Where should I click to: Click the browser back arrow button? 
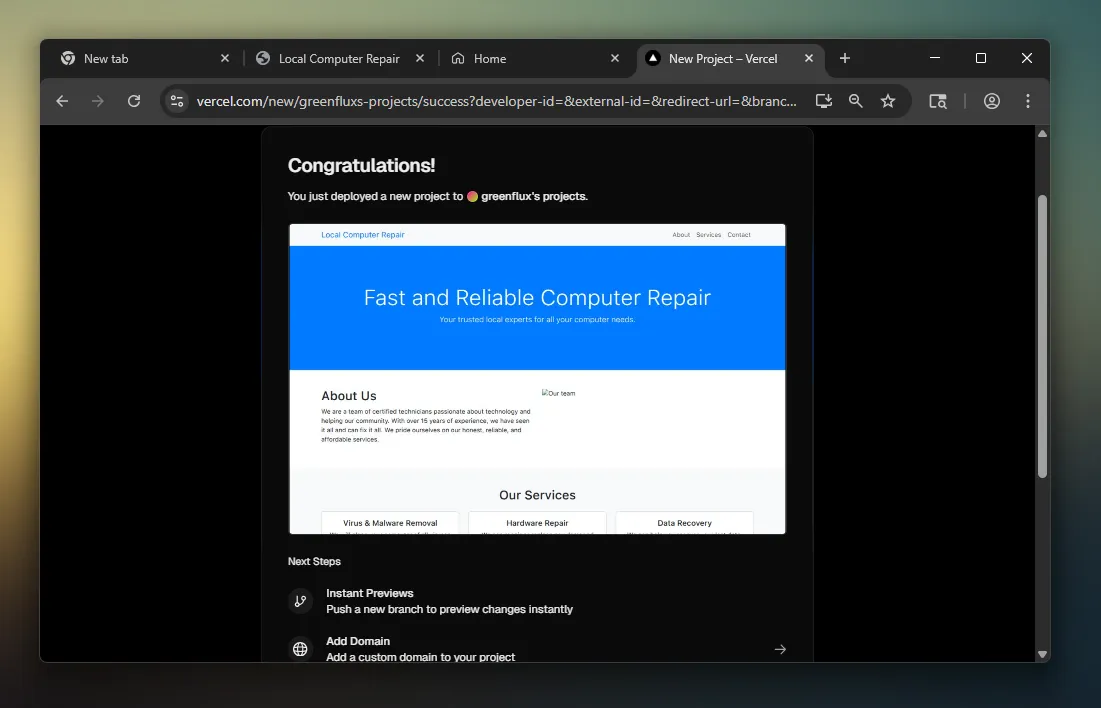click(x=62, y=101)
